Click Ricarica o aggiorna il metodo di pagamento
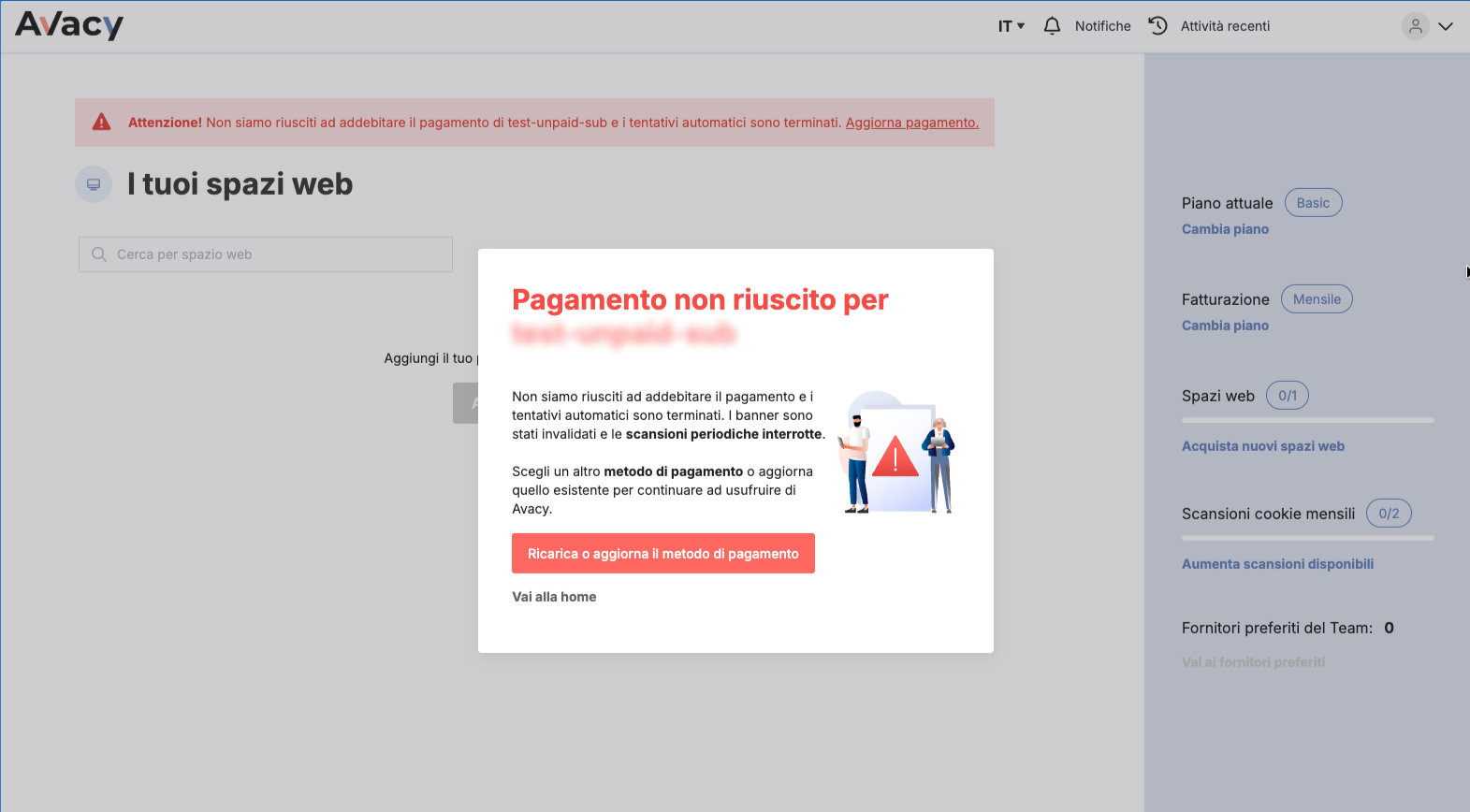The width and height of the screenshot is (1470, 812). pyautogui.click(x=663, y=554)
